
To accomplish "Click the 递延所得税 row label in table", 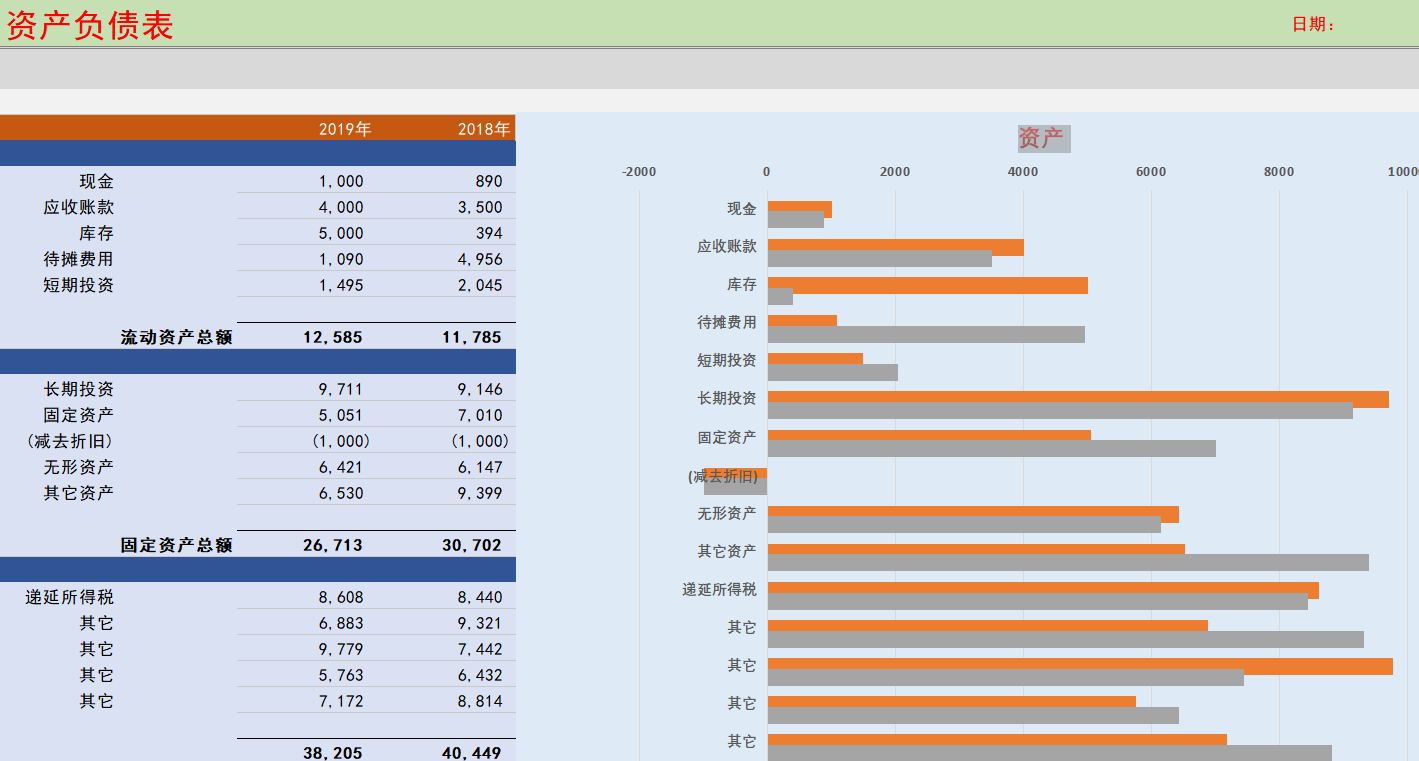I will 70,597.
